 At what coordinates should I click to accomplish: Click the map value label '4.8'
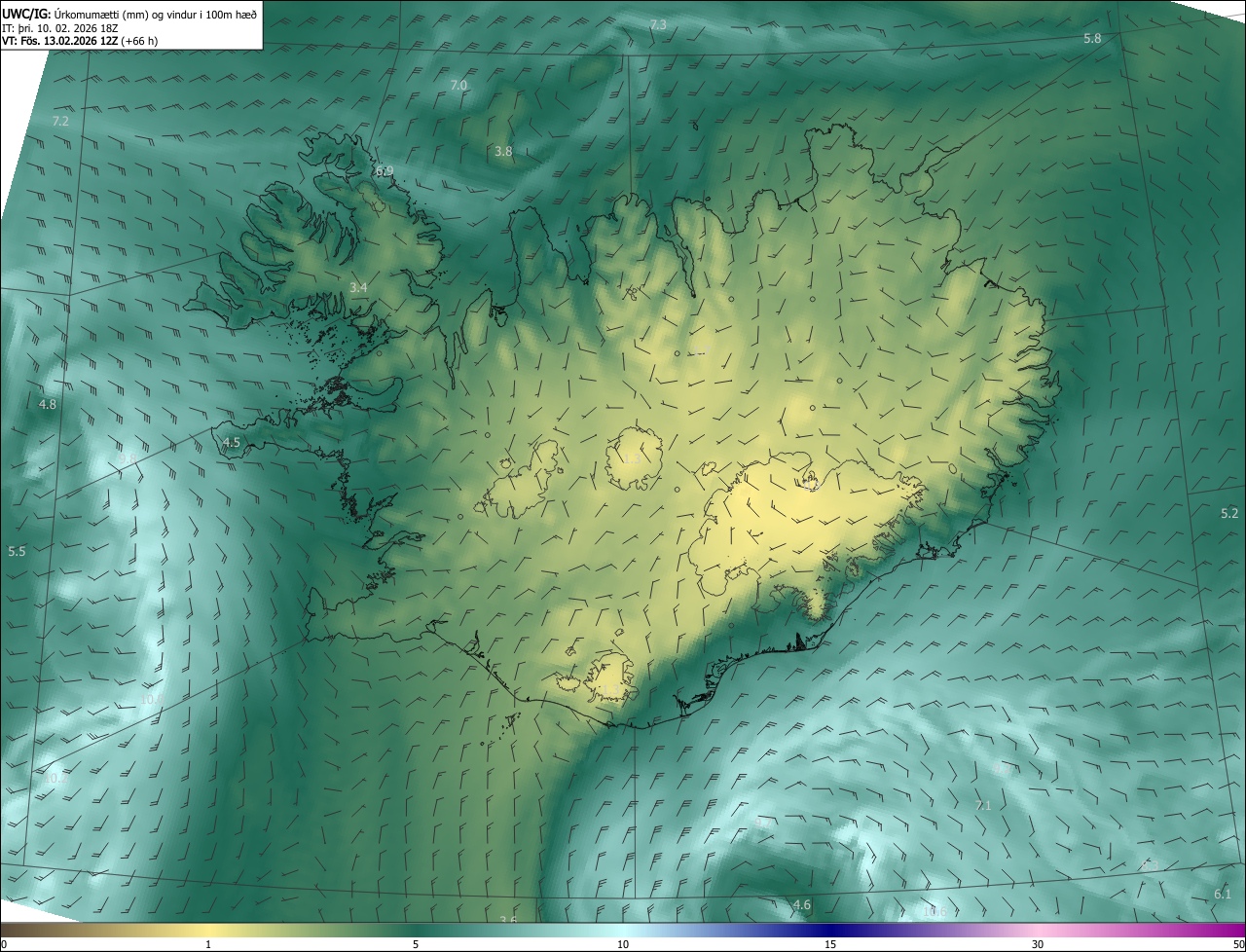[48, 404]
